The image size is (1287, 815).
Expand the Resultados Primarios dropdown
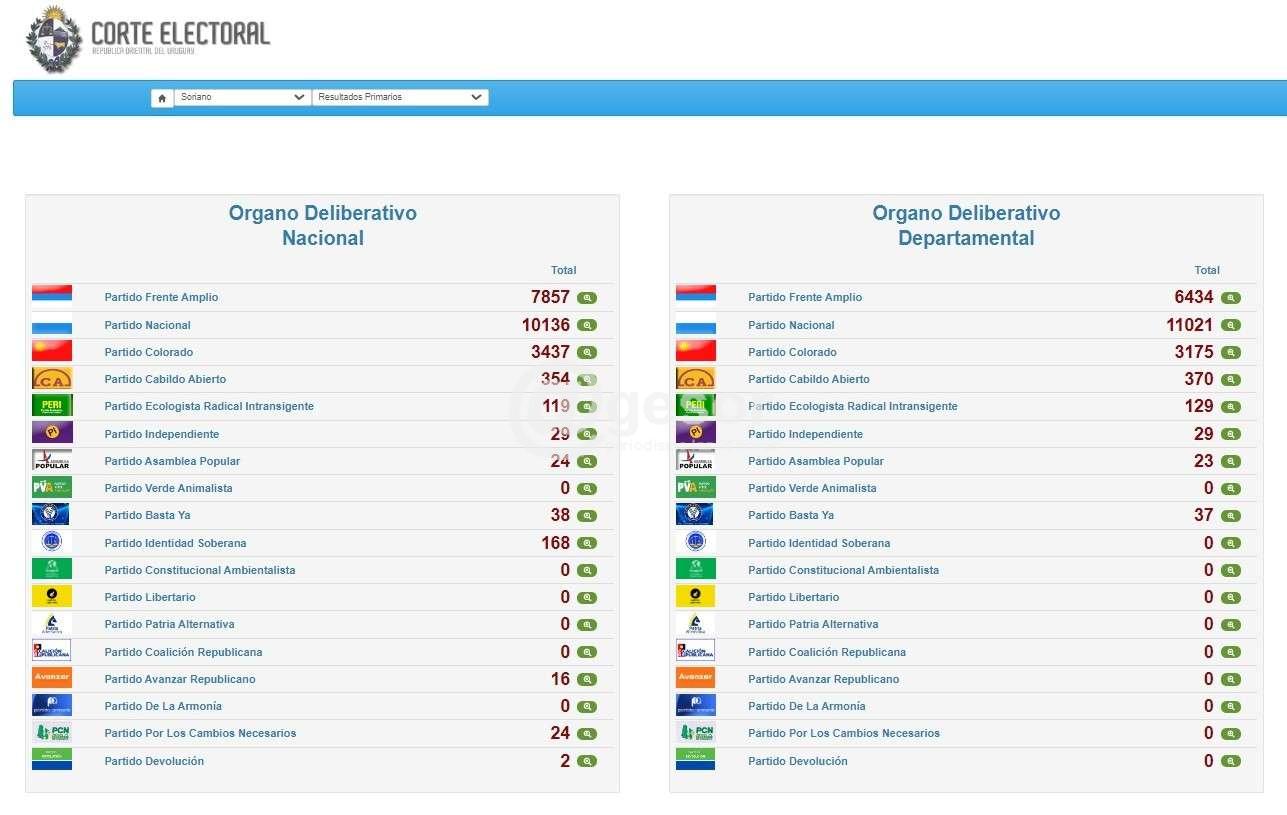click(400, 98)
